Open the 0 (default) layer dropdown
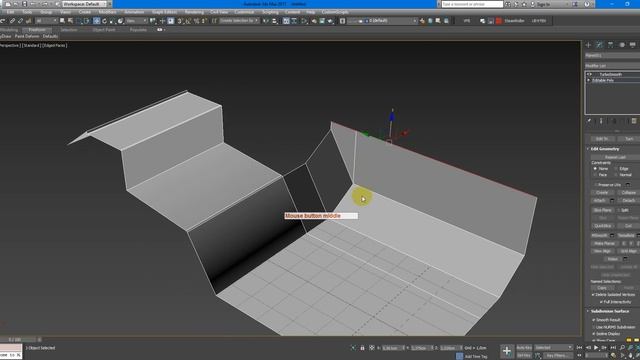The image size is (640, 360). (382, 21)
